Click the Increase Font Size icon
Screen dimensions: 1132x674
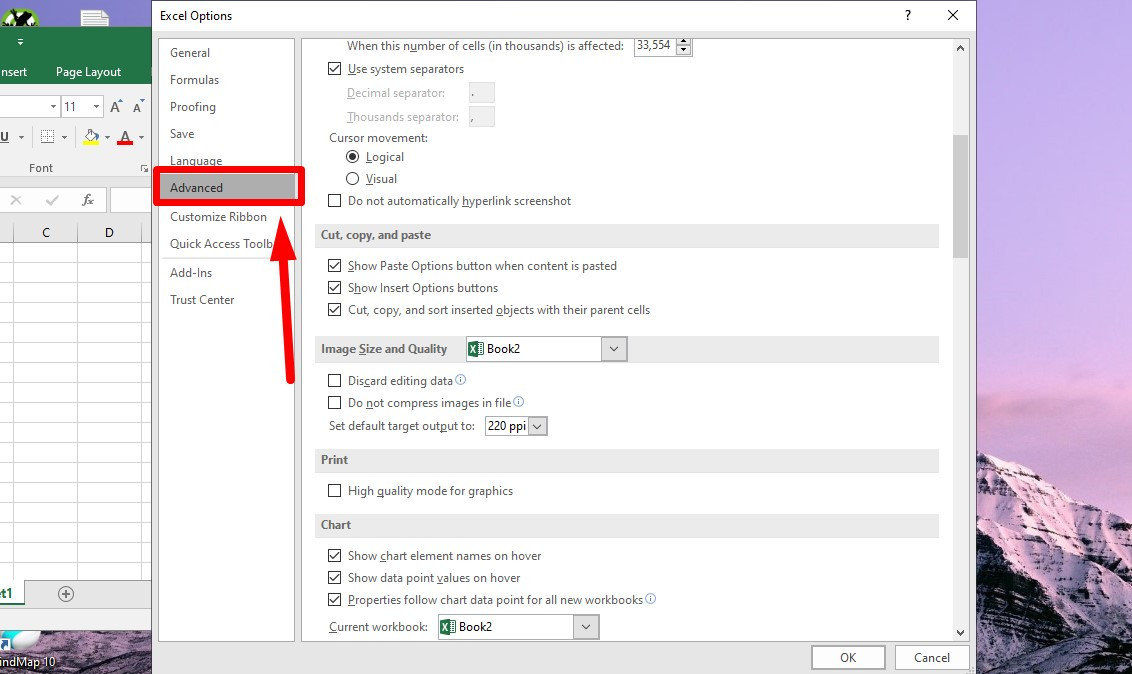[116, 106]
